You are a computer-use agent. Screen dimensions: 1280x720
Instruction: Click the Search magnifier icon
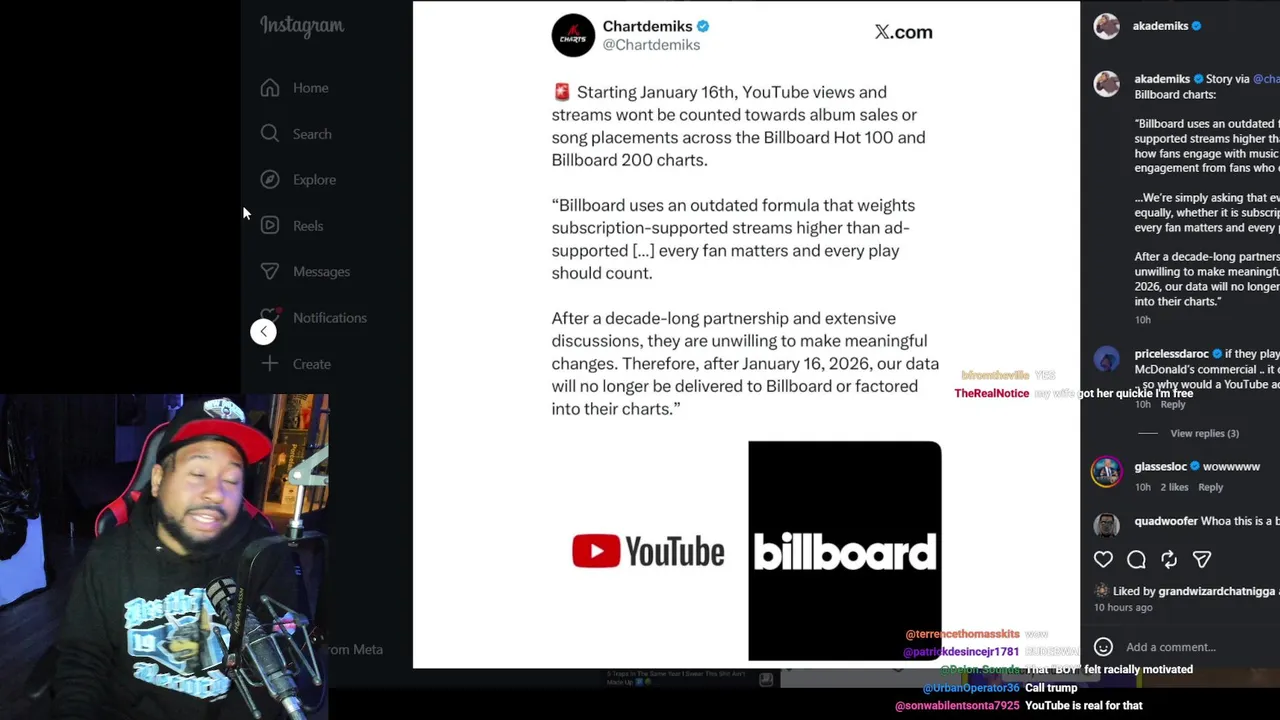tap(270, 134)
